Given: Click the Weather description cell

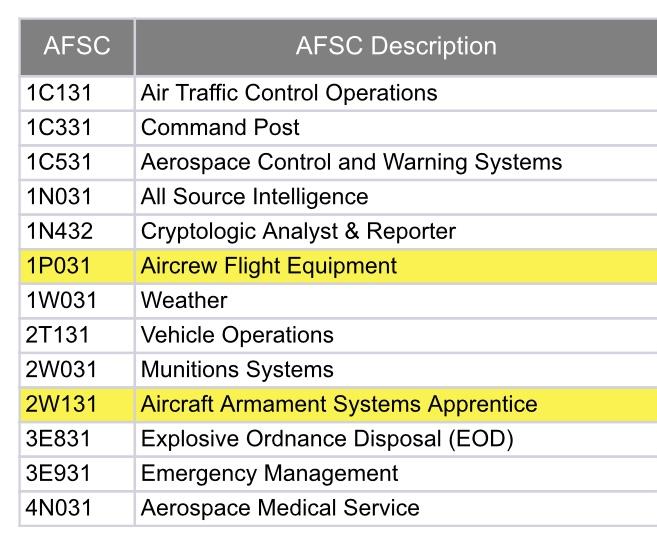Looking at the screenshot, I should (184, 300).
